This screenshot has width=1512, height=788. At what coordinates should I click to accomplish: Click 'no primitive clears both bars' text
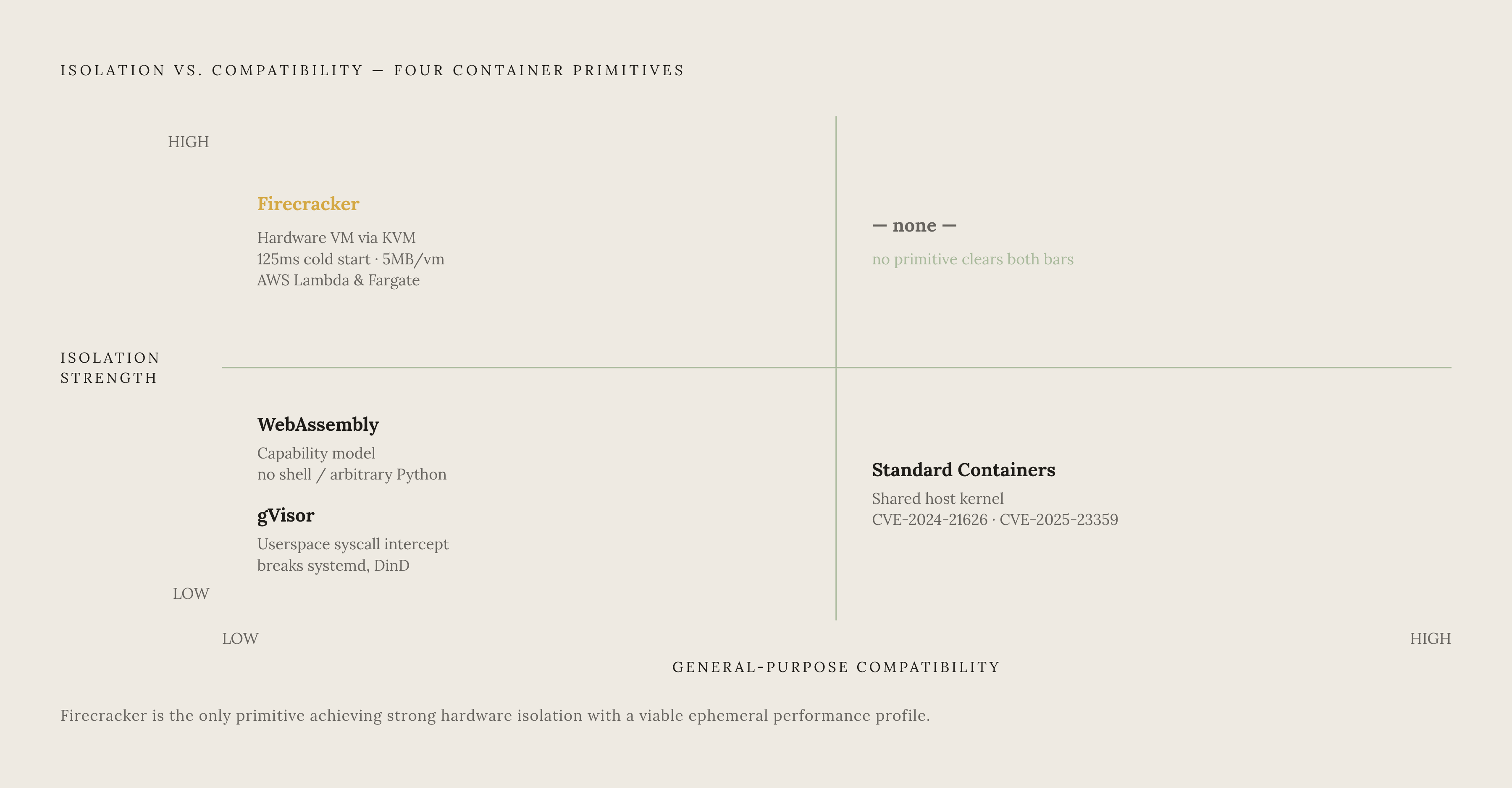coord(973,260)
